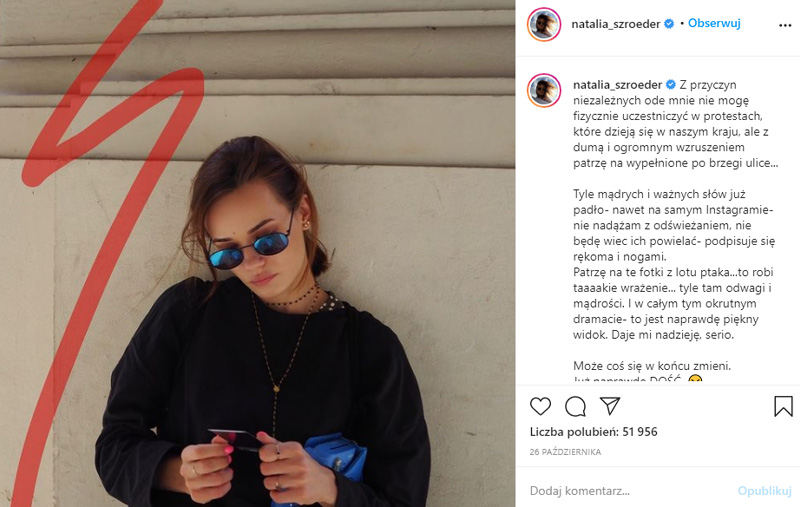Click the caption text starting Z przyczyn
The height and width of the screenshot is (507, 800).
pos(676,124)
